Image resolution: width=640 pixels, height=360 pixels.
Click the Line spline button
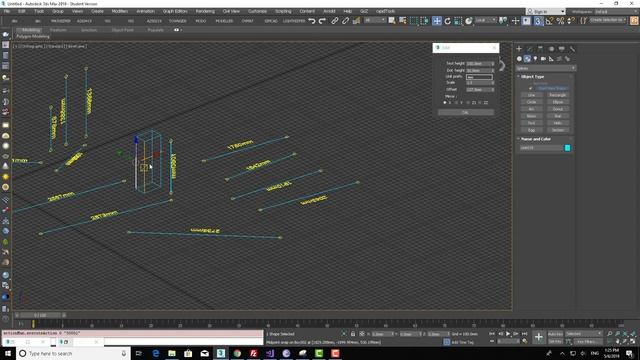pos(531,95)
